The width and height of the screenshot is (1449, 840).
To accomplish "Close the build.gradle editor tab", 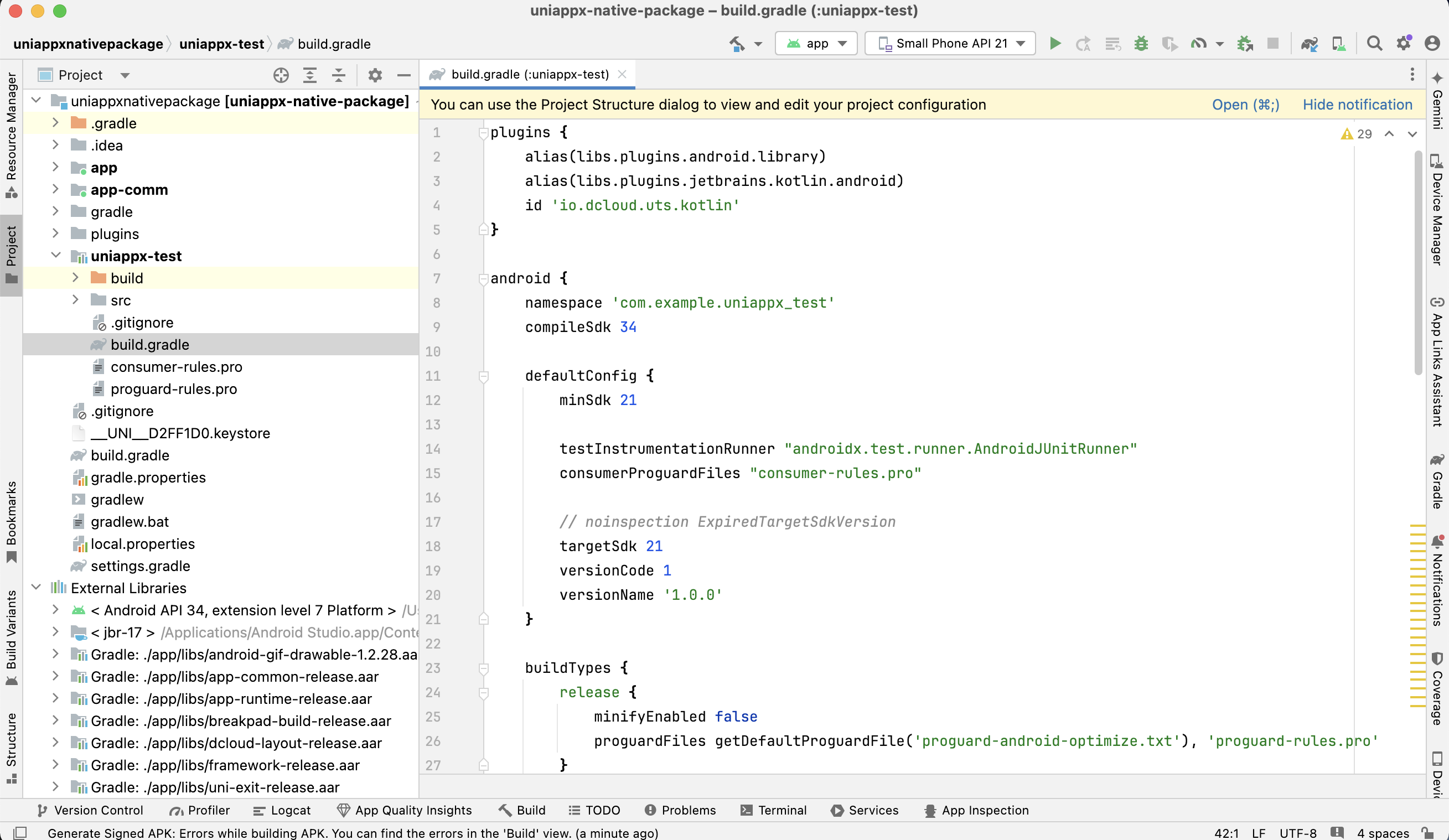I will (x=622, y=74).
